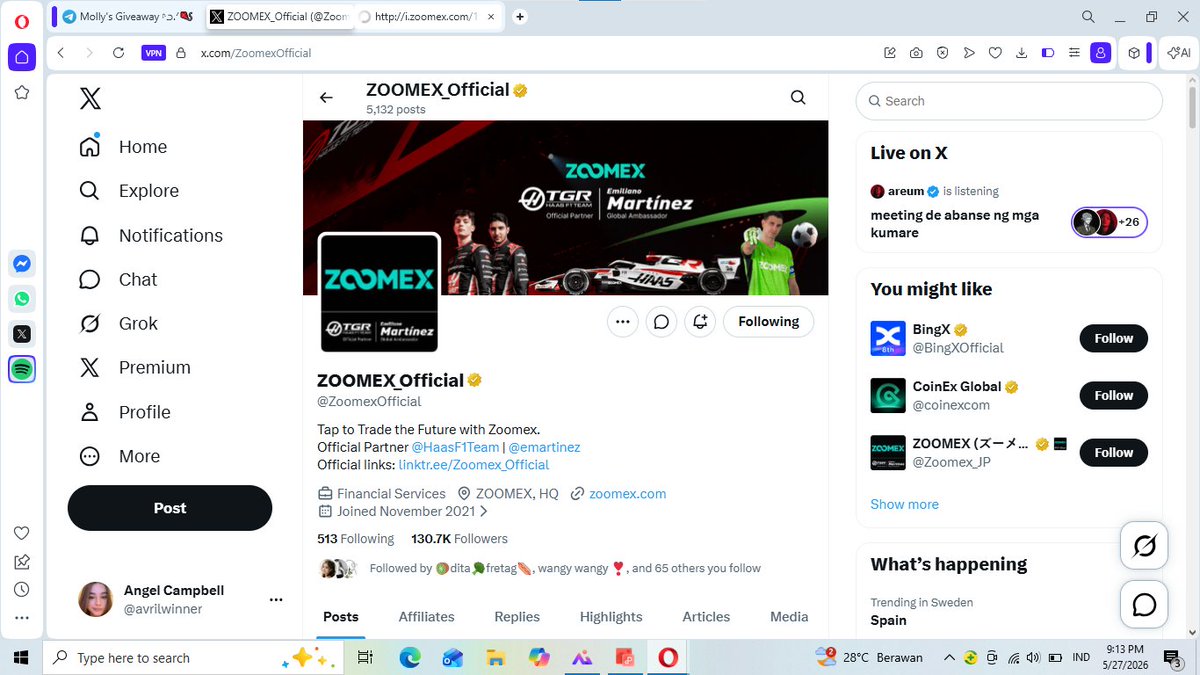Switch to the Highlights tab
The height and width of the screenshot is (675, 1200).
(611, 617)
